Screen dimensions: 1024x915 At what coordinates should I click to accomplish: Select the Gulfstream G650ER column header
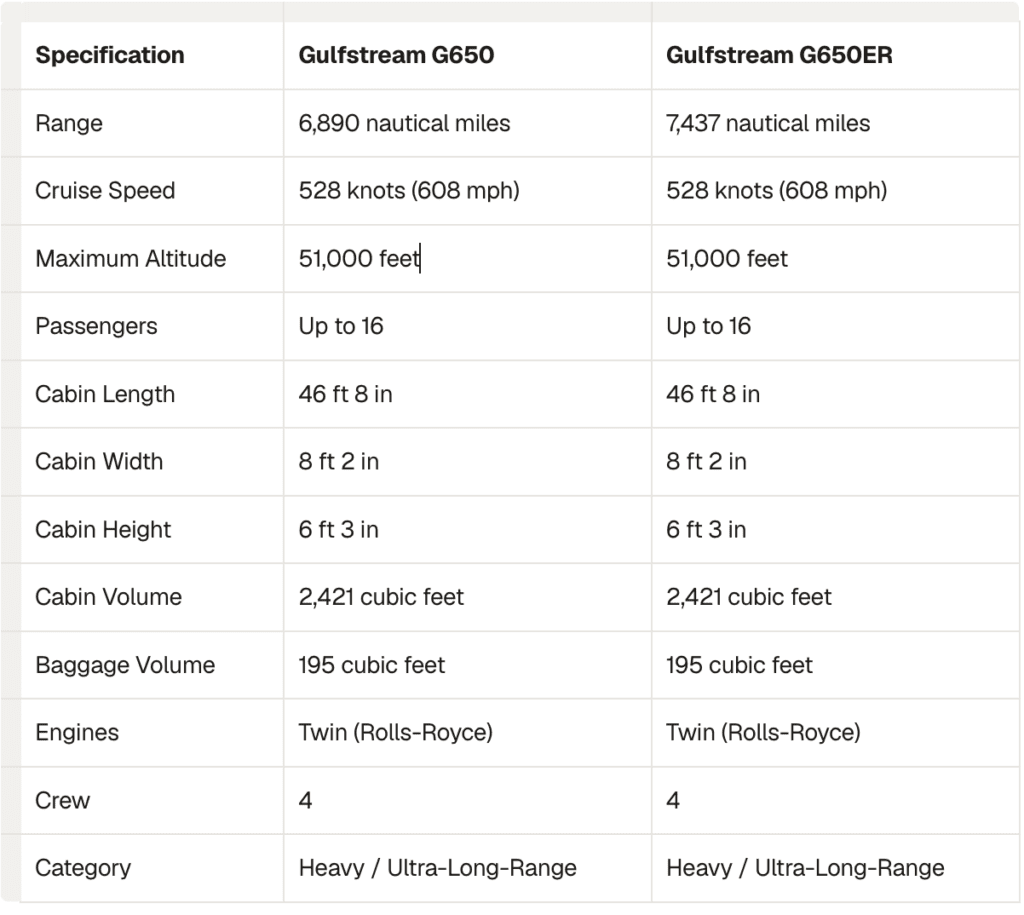(x=835, y=56)
